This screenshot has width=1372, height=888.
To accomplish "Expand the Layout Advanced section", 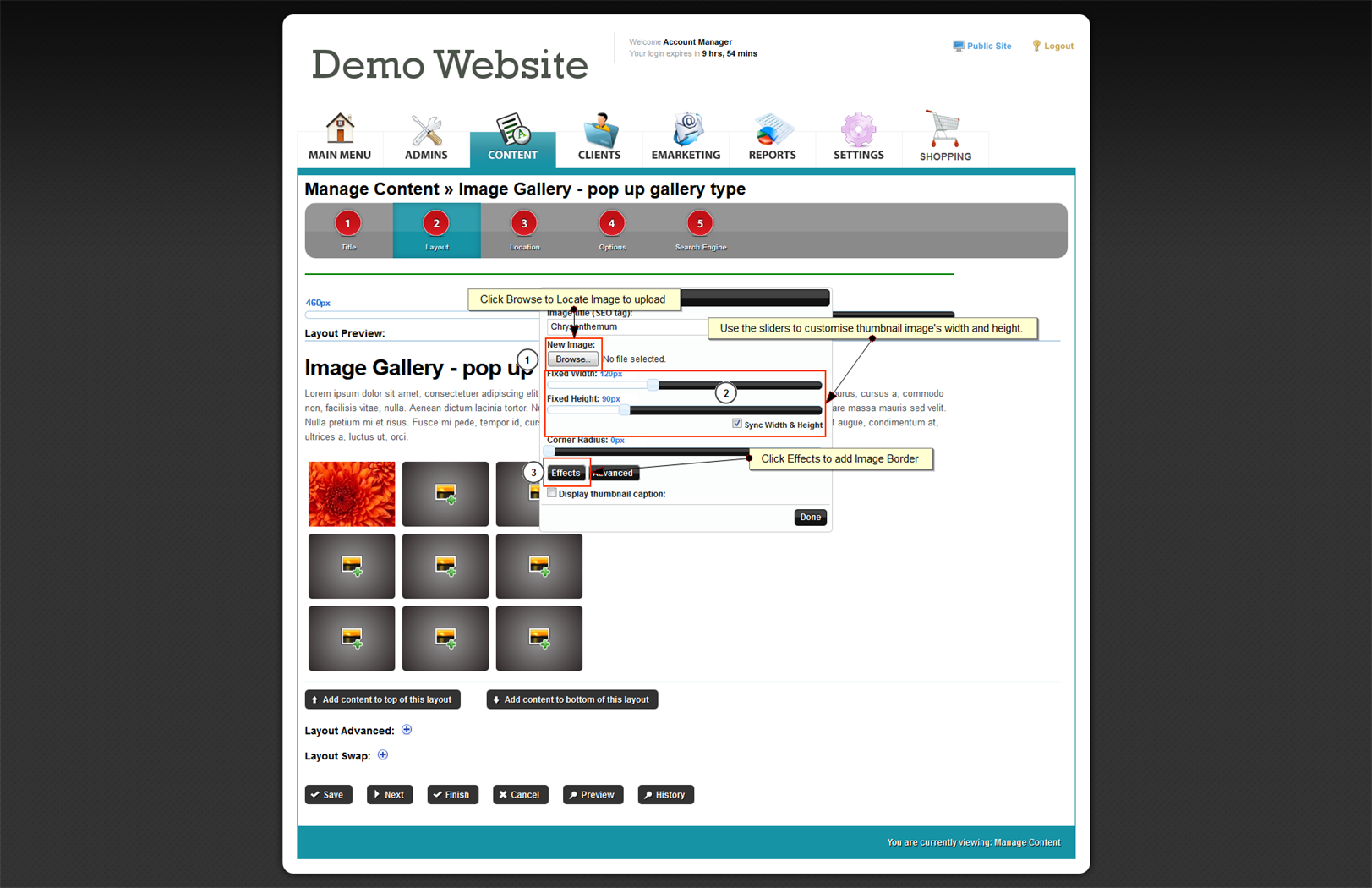I will click(407, 730).
